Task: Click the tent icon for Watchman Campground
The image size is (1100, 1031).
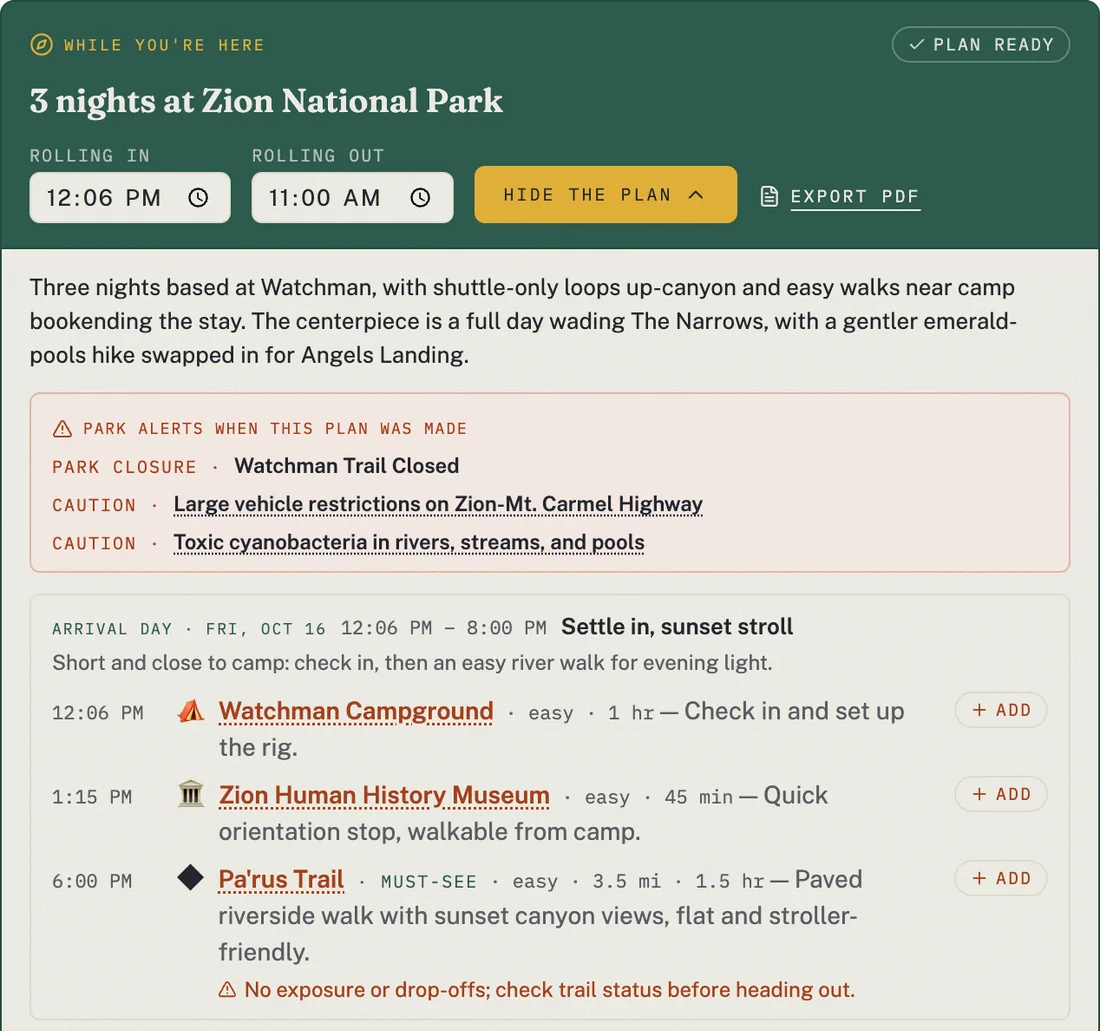Action: [x=190, y=711]
